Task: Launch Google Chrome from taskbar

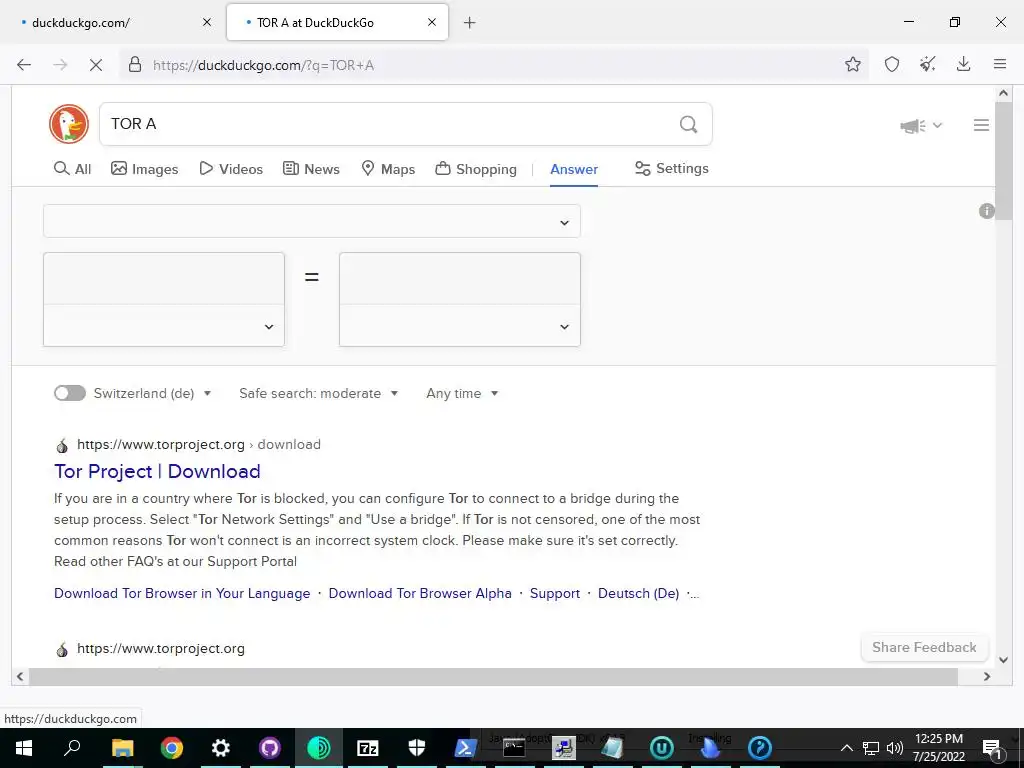Action: [172, 748]
